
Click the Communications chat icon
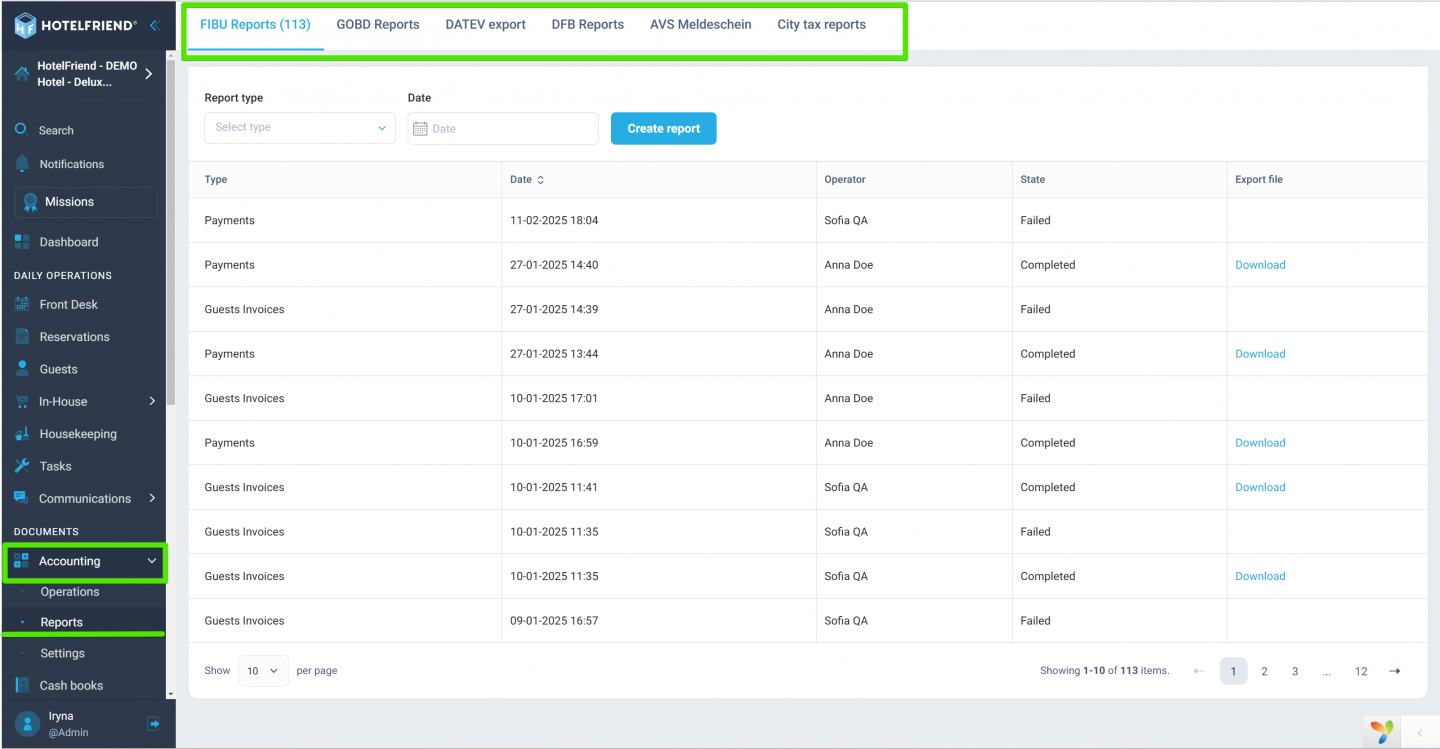pyautogui.click(x=21, y=498)
